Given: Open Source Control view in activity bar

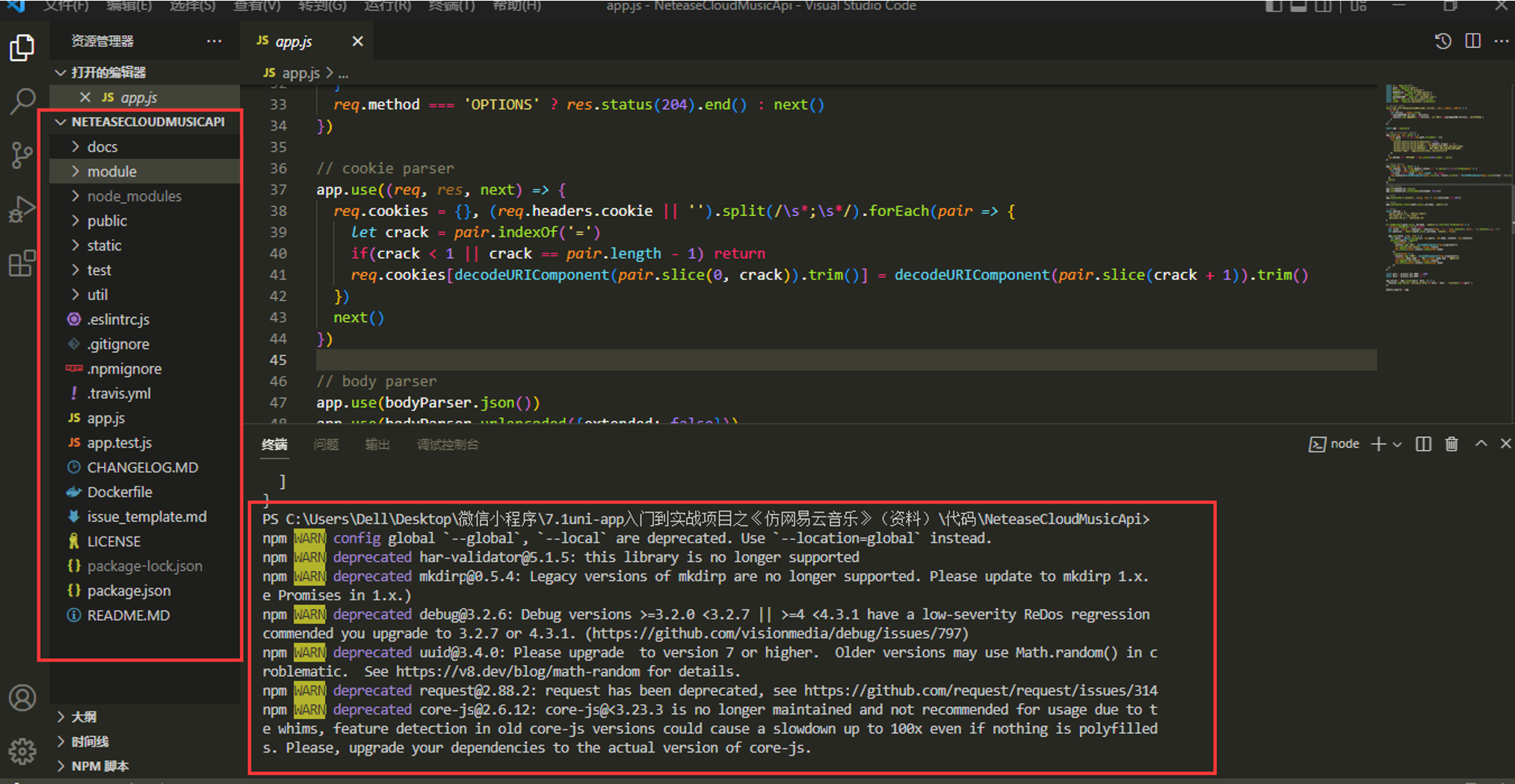Looking at the screenshot, I should [x=22, y=155].
